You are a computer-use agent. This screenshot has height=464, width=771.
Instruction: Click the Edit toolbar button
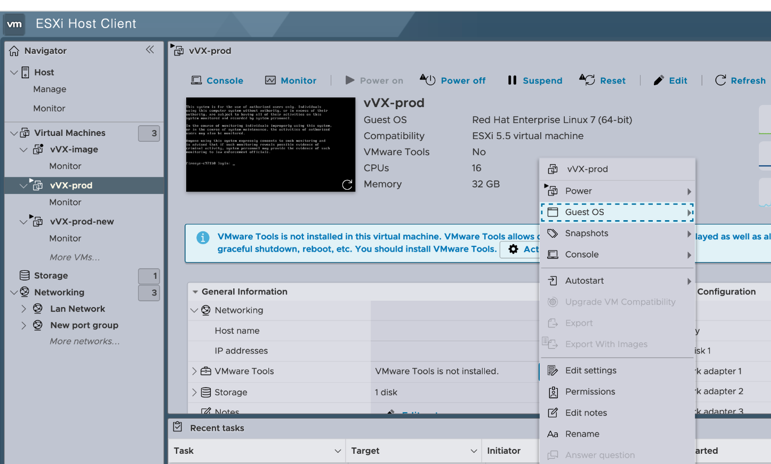(670, 81)
